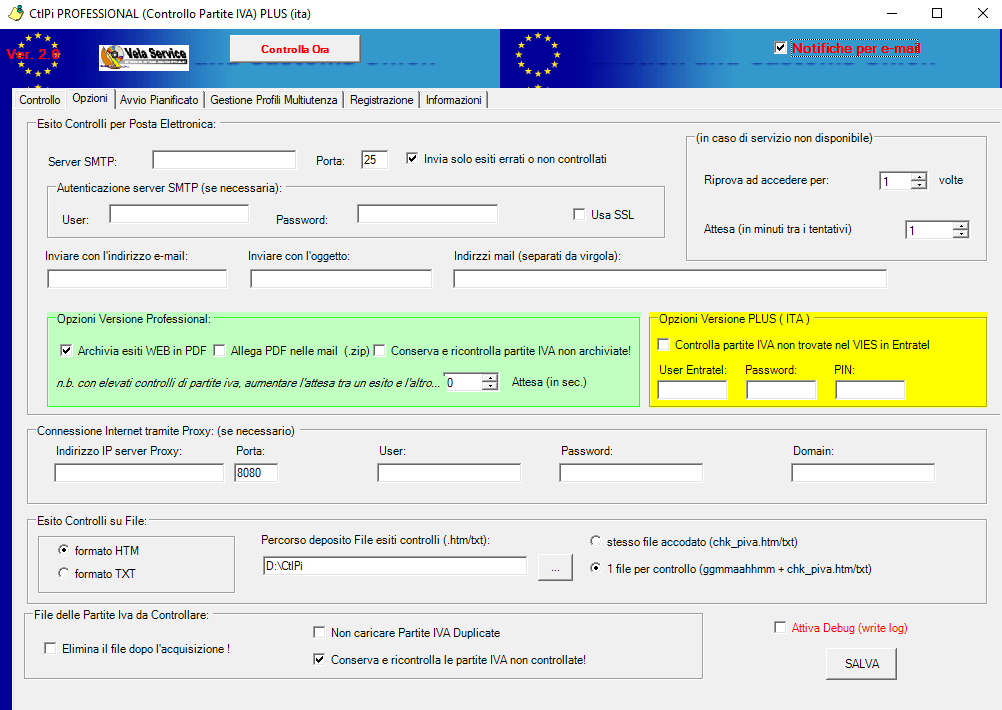Click the Proxy Domain field
Screen dimensions: 1002x710
pyautogui.click(x=863, y=473)
